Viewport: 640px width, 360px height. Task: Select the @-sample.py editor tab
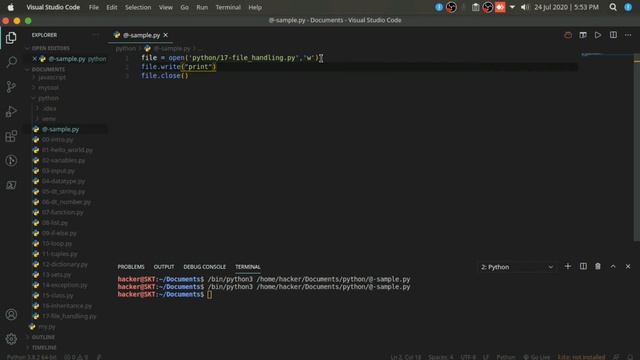pos(140,35)
